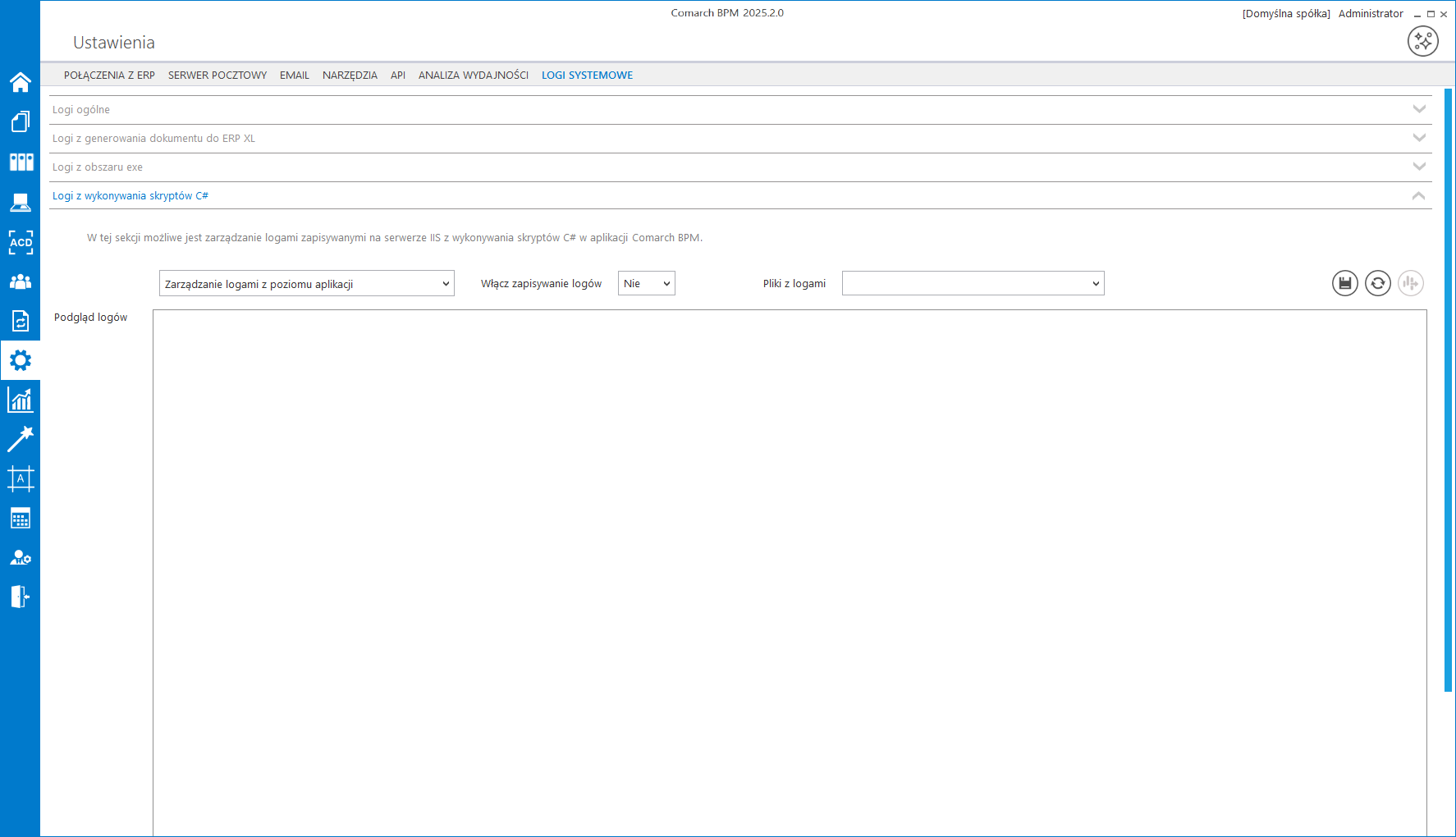The width and height of the screenshot is (1456, 837).
Task: Collapse the C# script logs chevron
Action: tap(1418, 195)
